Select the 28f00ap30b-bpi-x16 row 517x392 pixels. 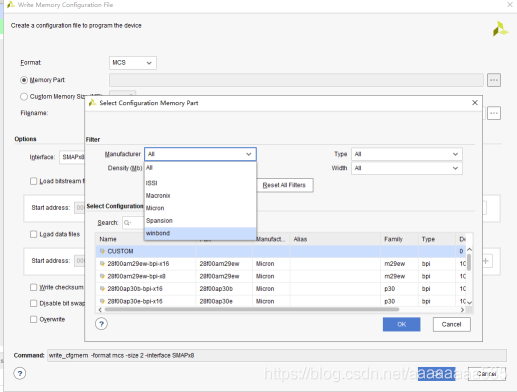pos(281,289)
